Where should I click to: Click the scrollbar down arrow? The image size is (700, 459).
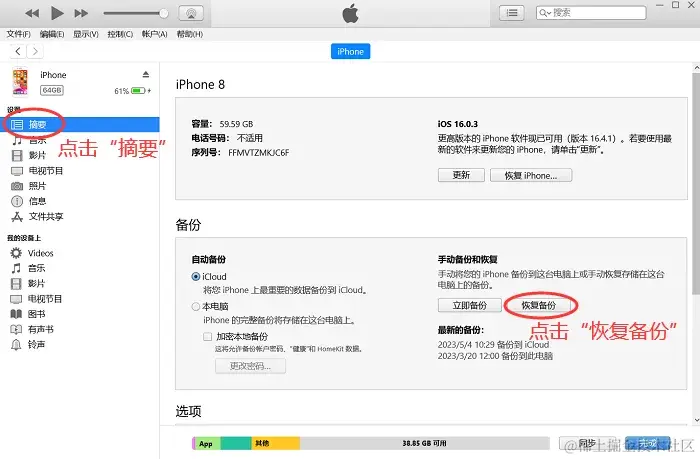pos(696,420)
